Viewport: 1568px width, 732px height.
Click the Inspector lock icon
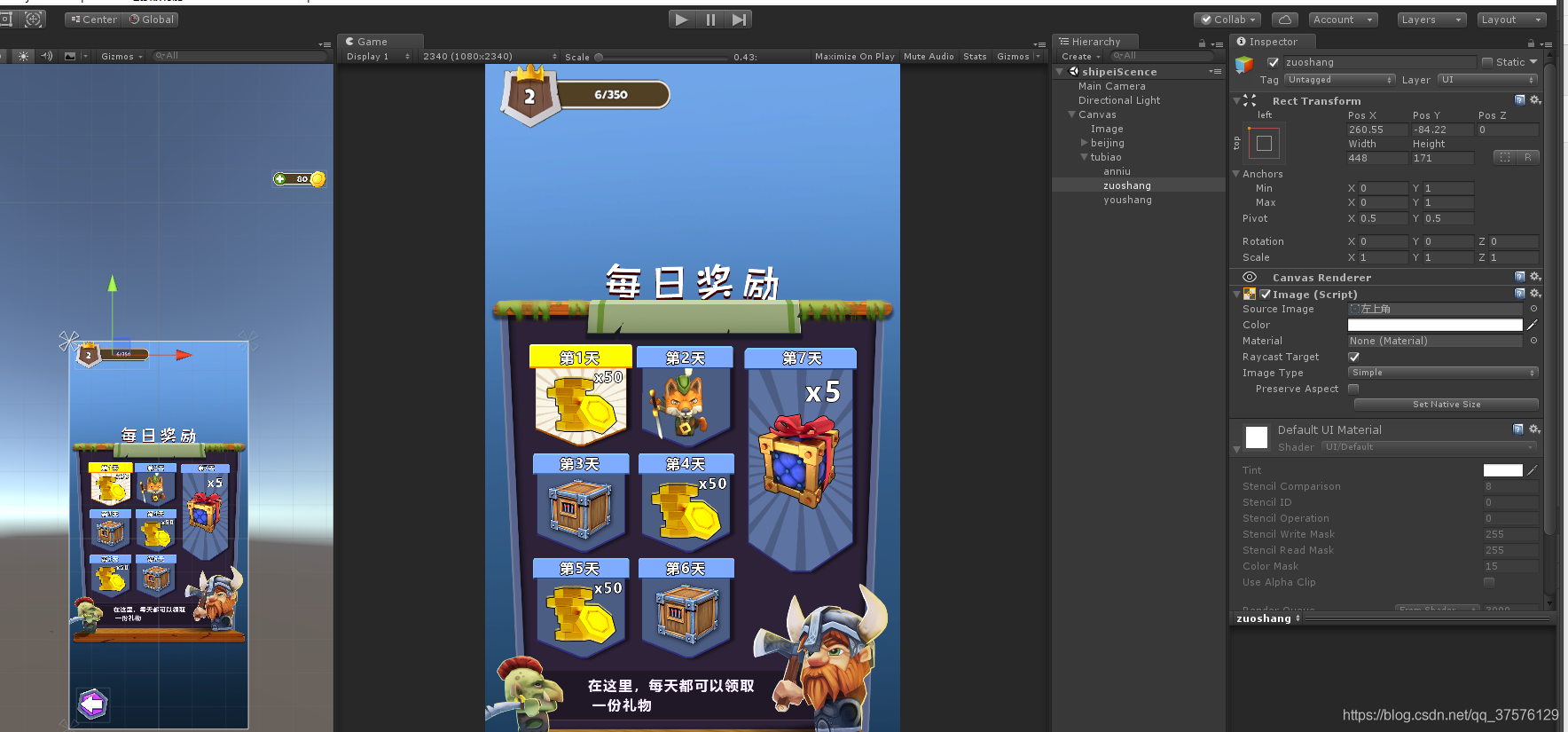[1531, 43]
